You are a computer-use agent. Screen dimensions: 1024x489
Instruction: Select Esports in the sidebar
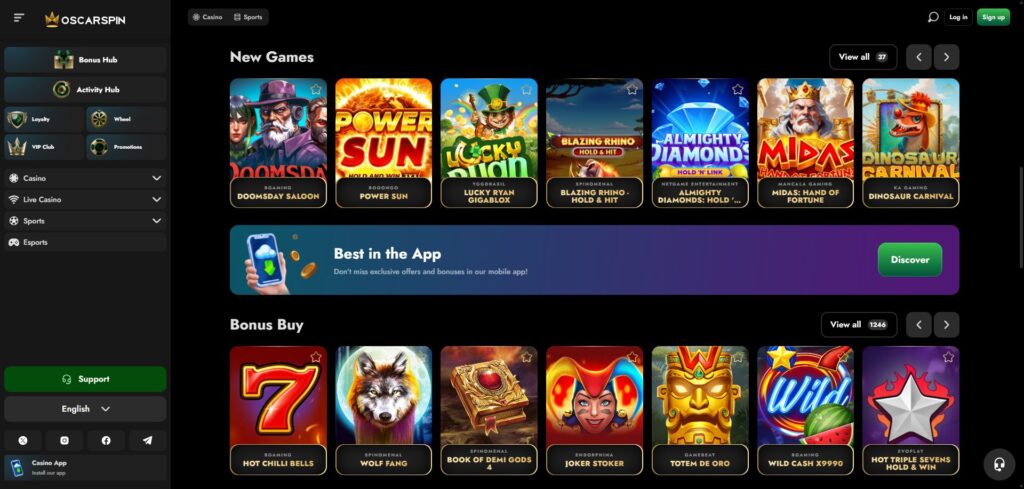tap(85, 242)
